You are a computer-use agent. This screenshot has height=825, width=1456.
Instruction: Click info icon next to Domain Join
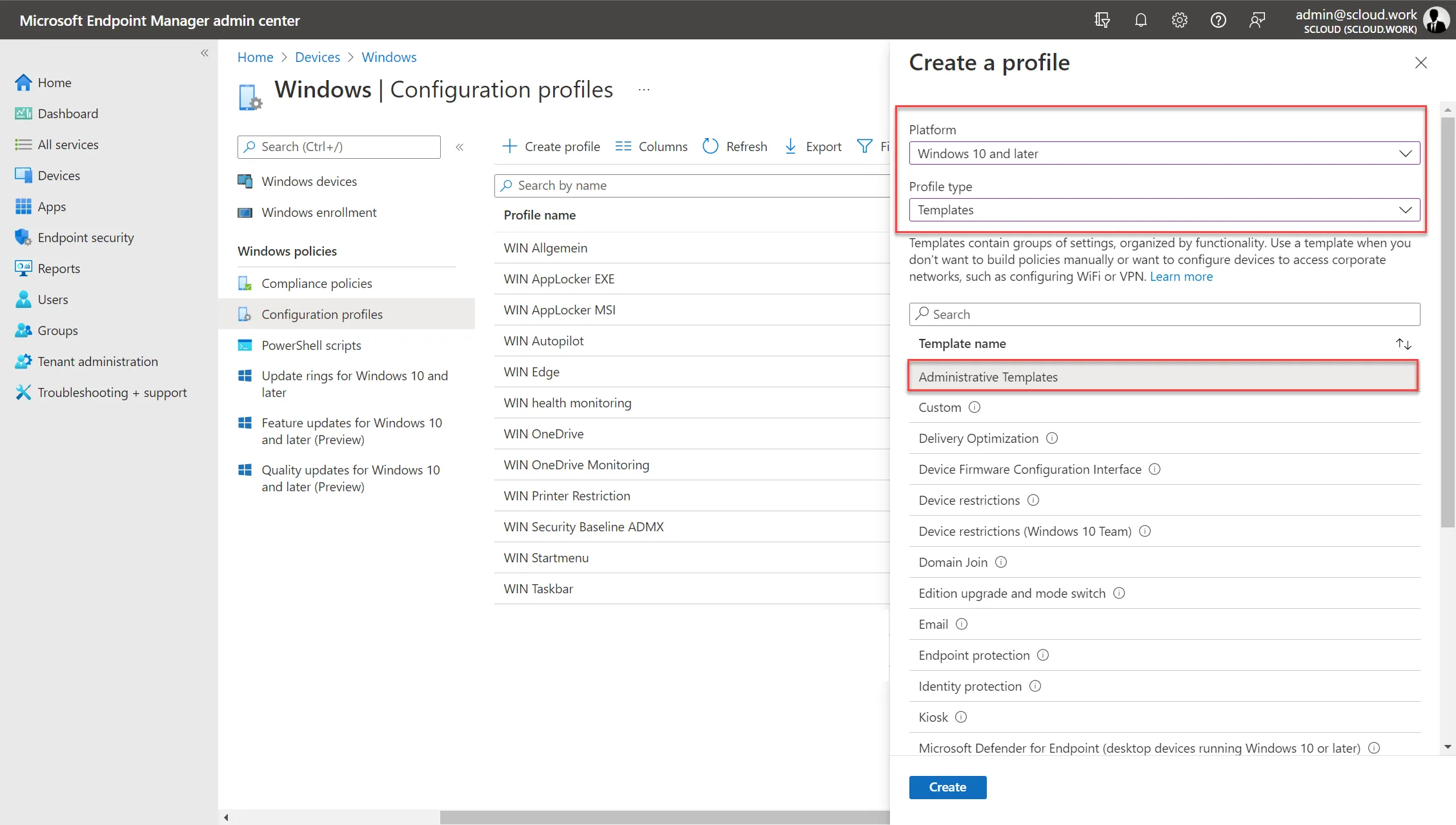[1001, 562]
